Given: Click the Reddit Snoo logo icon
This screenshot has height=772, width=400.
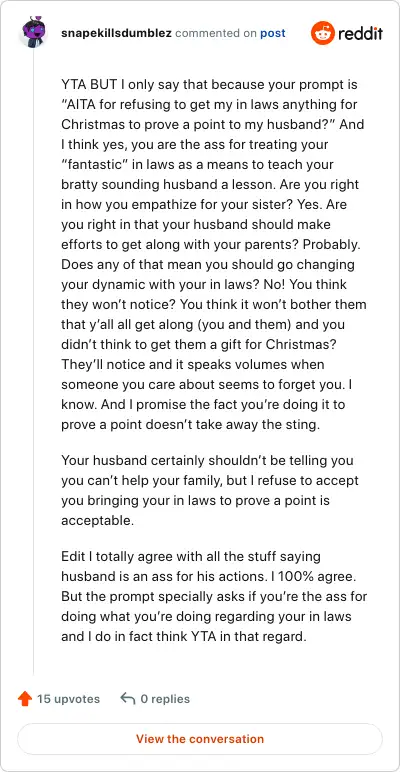Looking at the screenshot, I should tap(323, 33).
